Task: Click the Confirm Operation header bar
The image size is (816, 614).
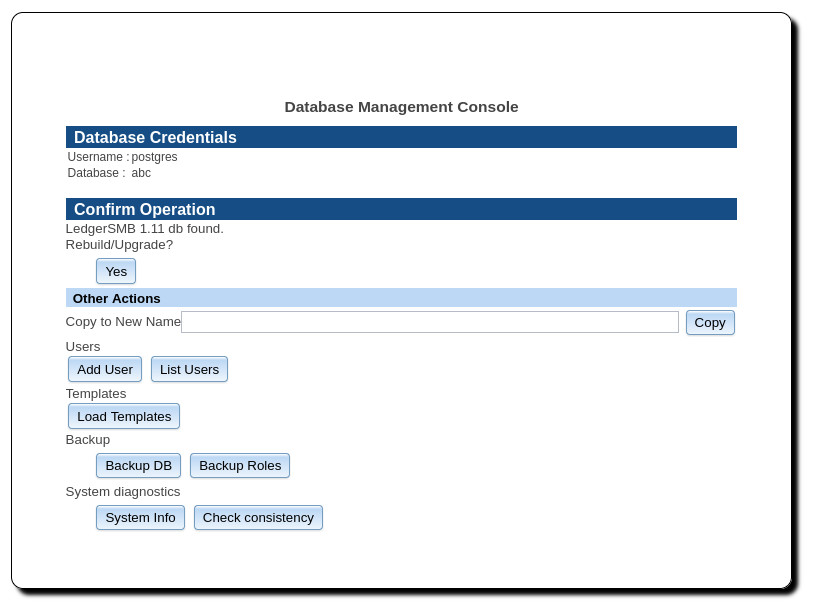Action: [x=401, y=209]
